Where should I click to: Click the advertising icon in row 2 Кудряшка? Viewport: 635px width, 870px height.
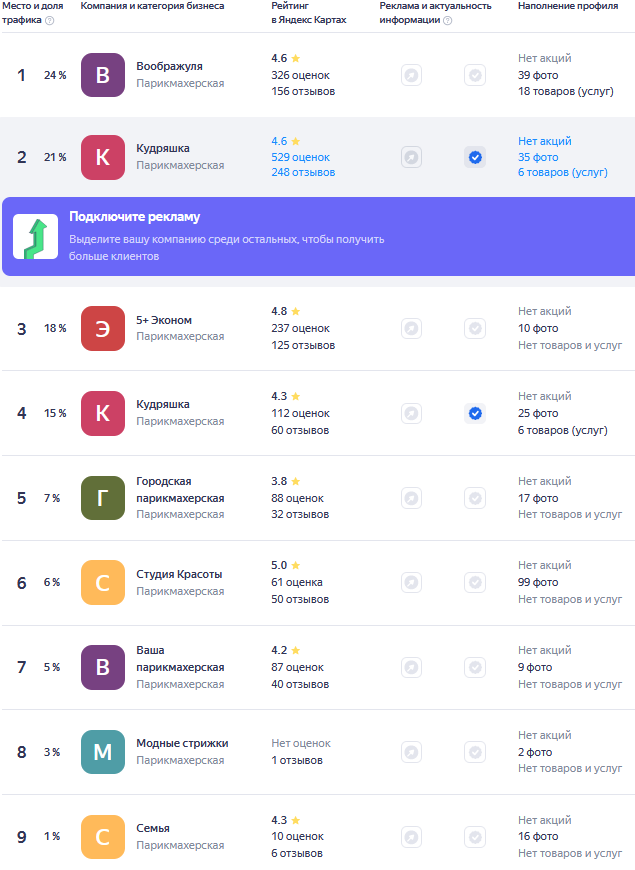pyautogui.click(x=411, y=157)
